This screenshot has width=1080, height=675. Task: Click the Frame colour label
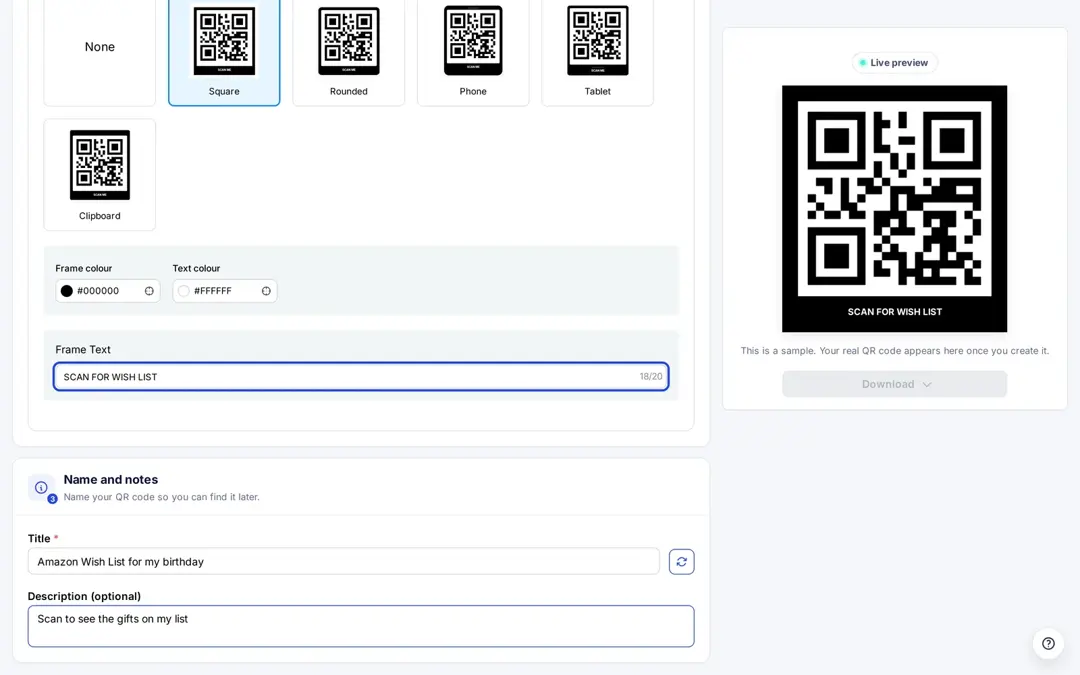point(83,268)
